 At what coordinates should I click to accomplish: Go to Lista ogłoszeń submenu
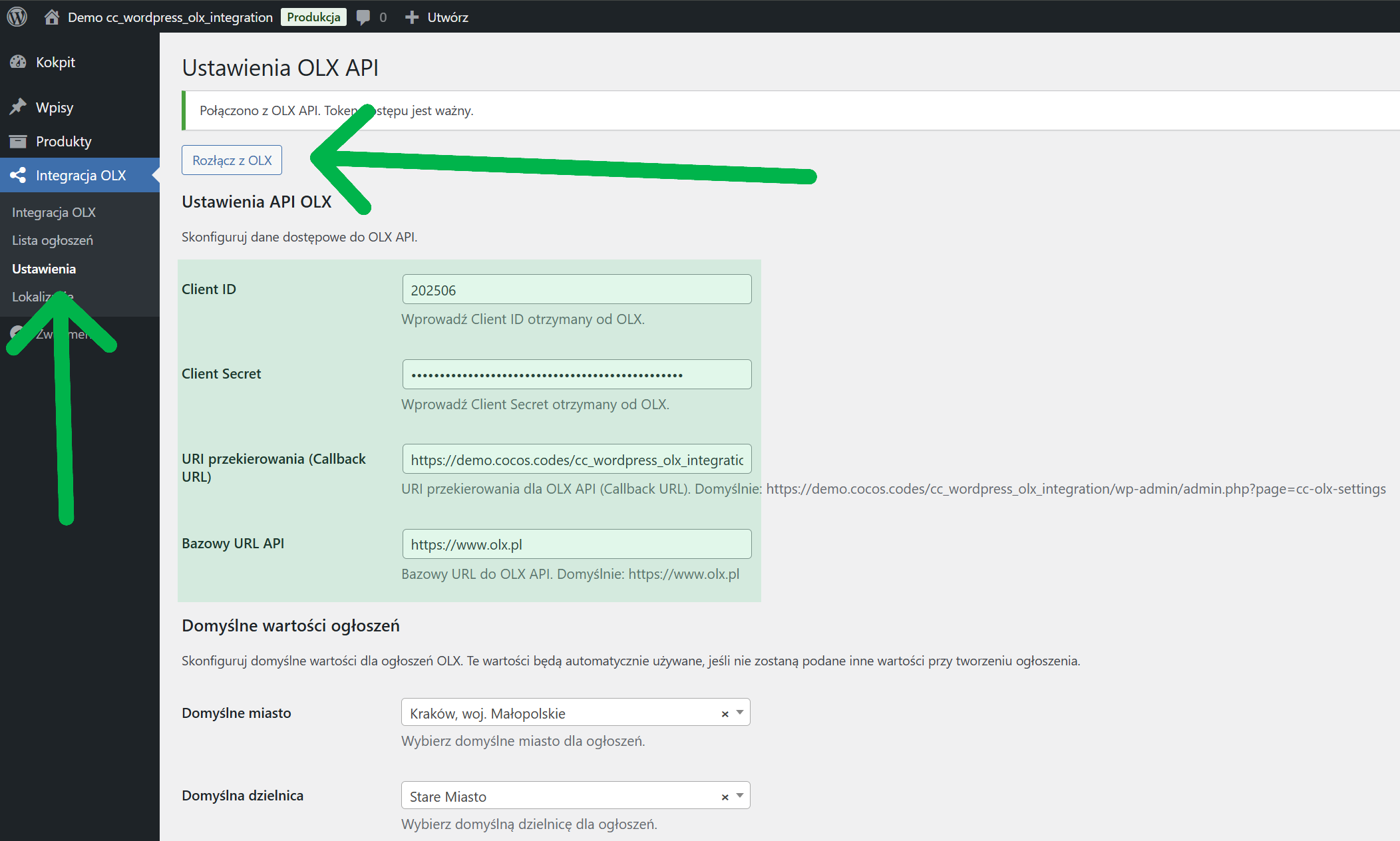(x=53, y=240)
